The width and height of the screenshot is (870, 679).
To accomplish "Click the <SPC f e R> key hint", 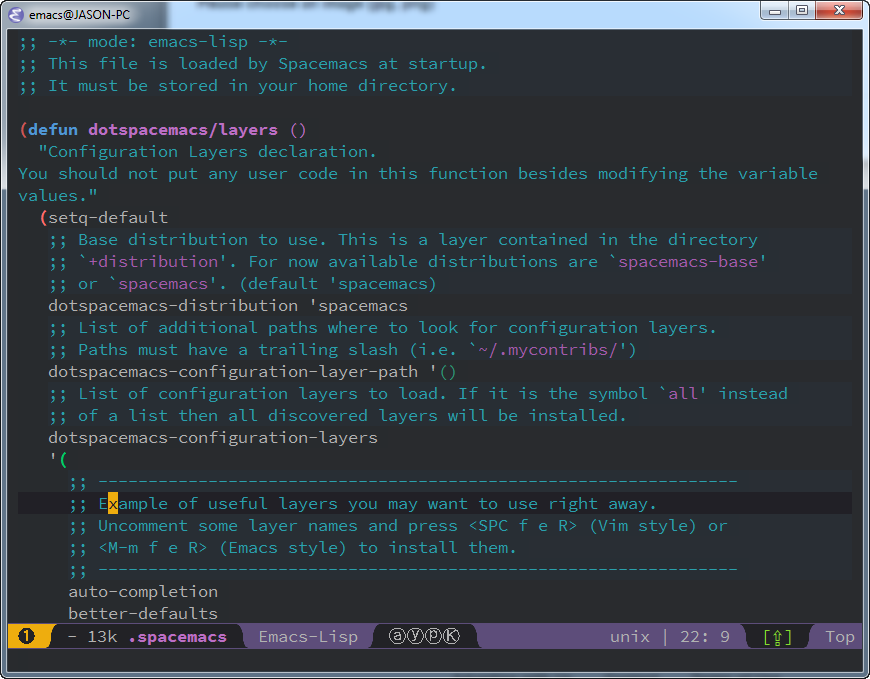I will [523, 526].
